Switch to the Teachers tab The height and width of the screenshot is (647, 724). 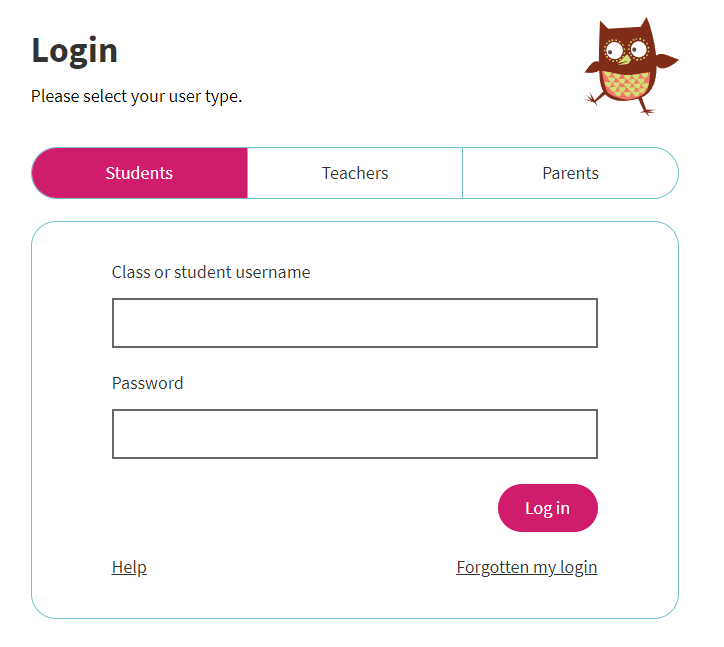[355, 173]
